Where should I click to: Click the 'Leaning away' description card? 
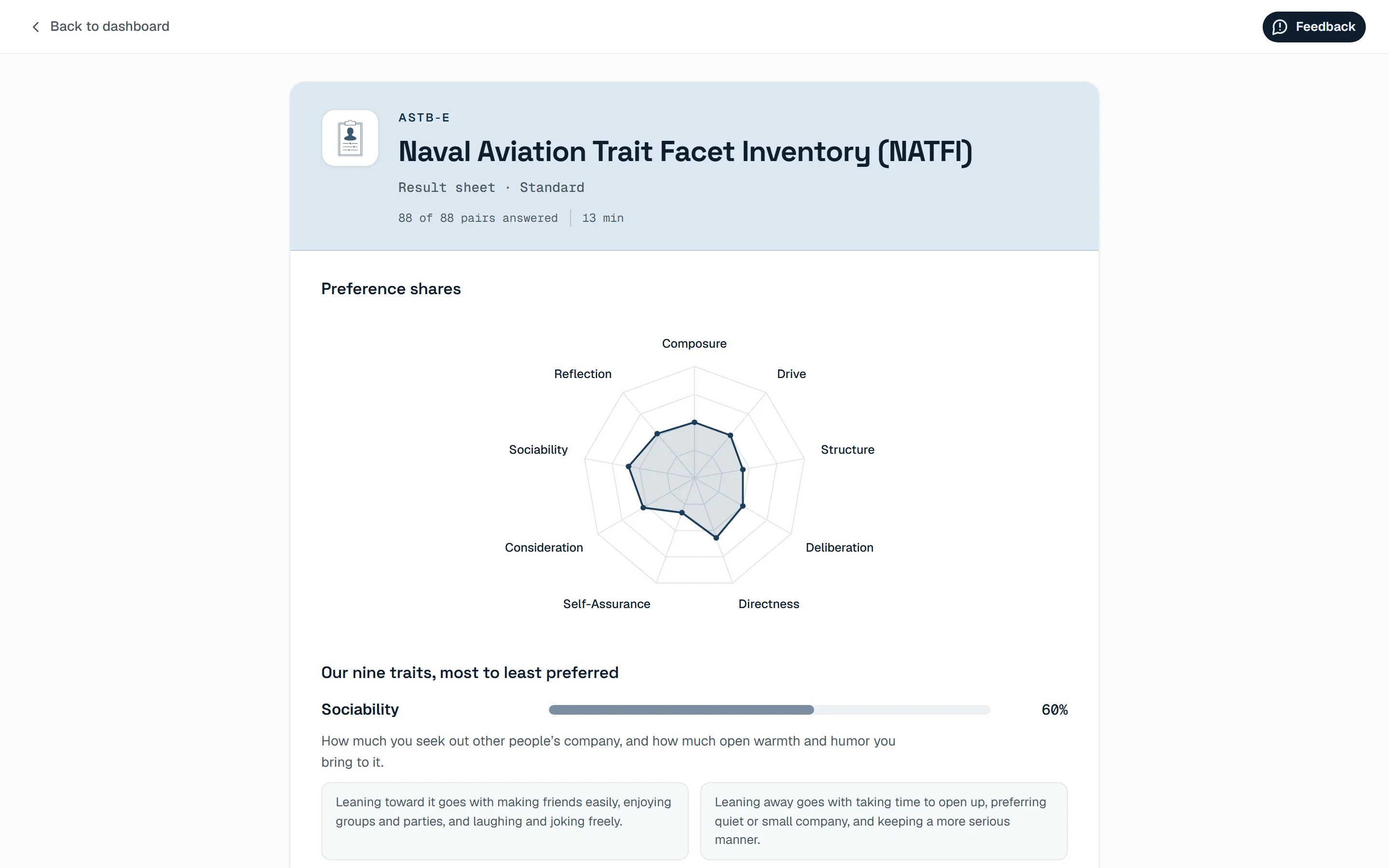[884, 821]
